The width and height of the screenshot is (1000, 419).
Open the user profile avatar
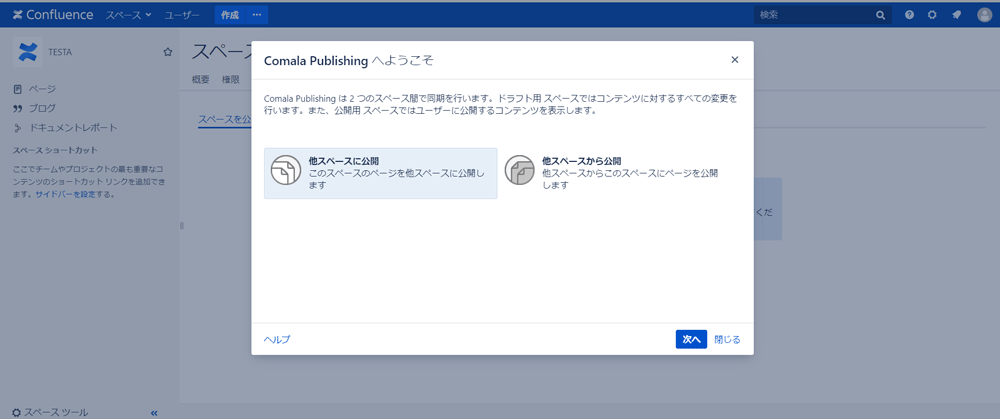pos(984,15)
